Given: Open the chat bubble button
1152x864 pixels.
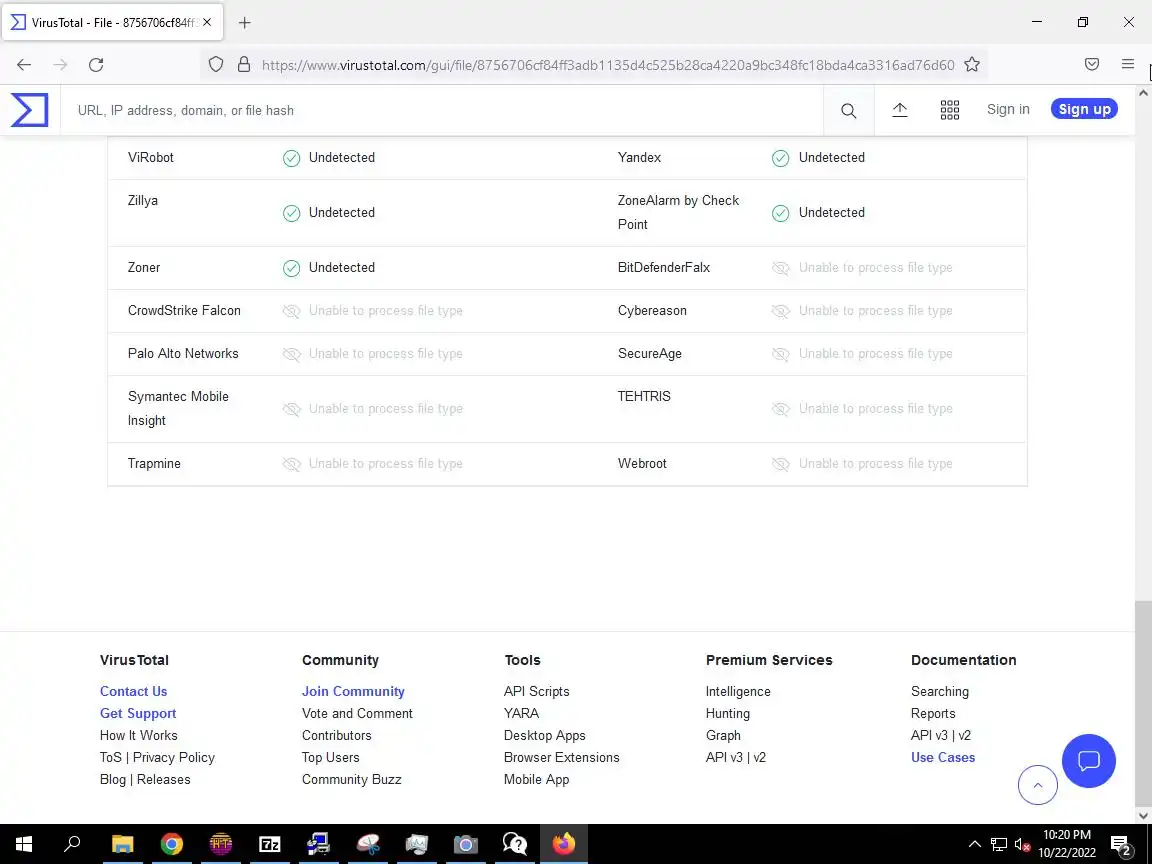Looking at the screenshot, I should pos(1089,760).
